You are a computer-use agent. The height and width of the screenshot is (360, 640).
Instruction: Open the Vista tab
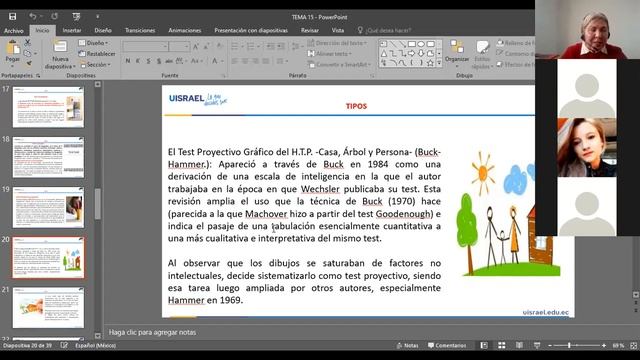(x=338, y=31)
